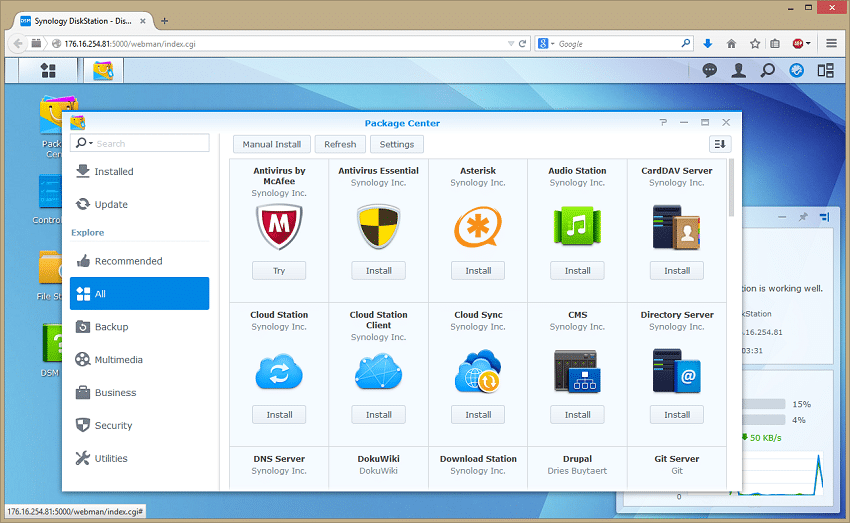Select the Backup category

click(x=139, y=327)
